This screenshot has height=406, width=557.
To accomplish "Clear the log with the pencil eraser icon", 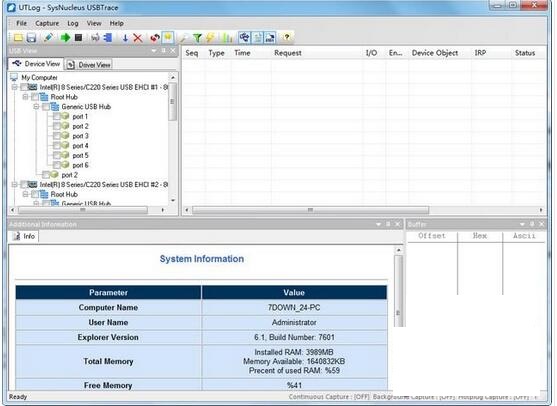I will click(x=49, y=38).
